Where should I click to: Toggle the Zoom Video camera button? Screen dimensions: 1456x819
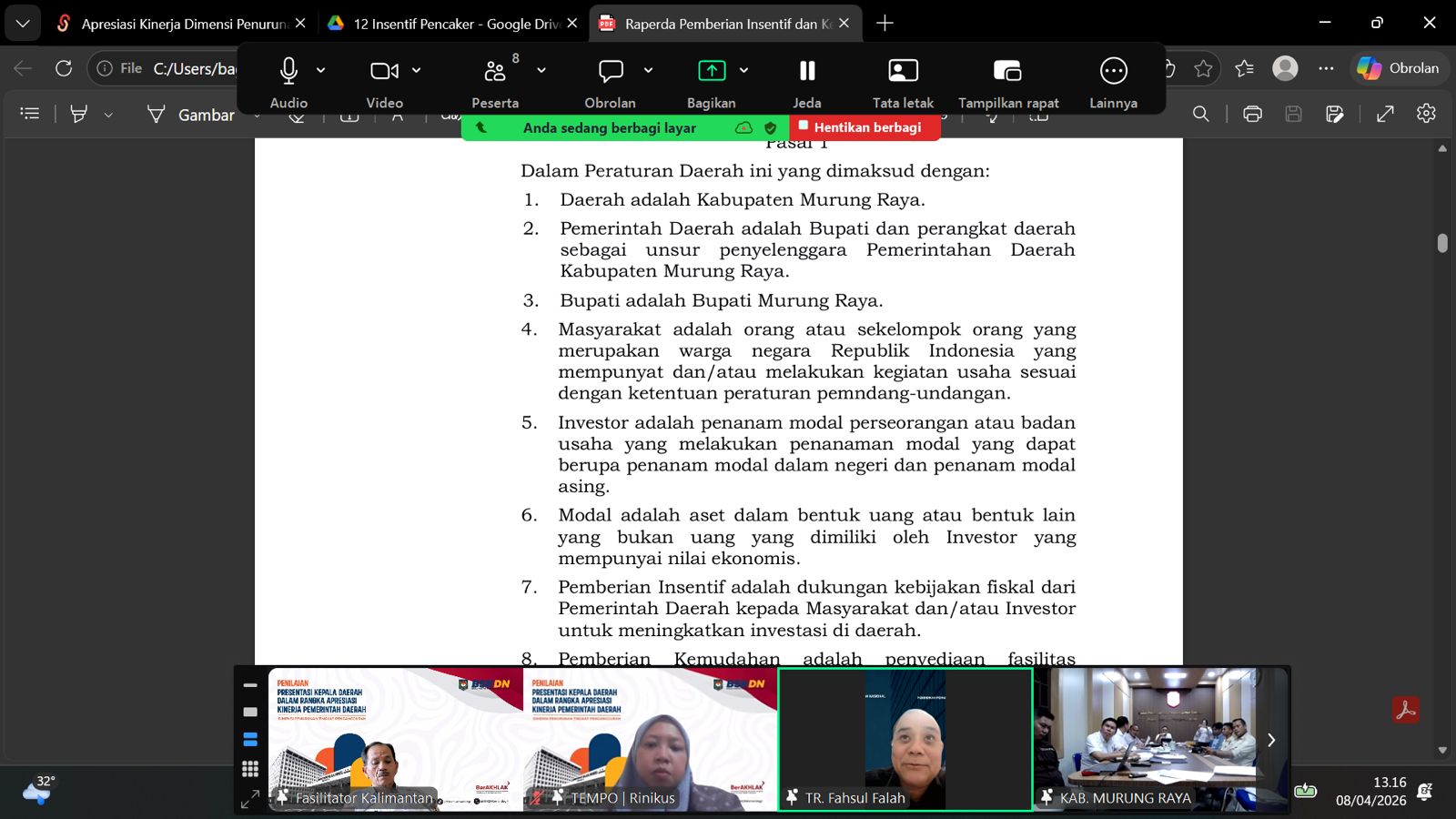[x=384, y=71]
